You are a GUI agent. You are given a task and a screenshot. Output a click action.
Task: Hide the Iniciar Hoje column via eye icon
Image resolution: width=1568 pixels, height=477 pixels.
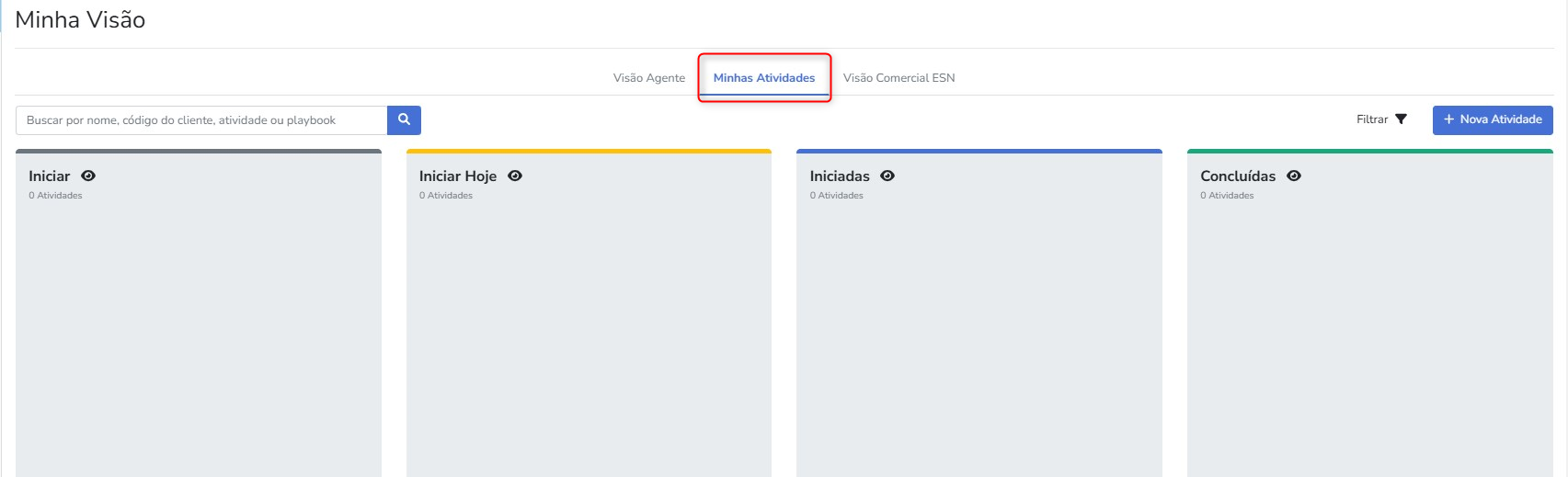(515, 176)
